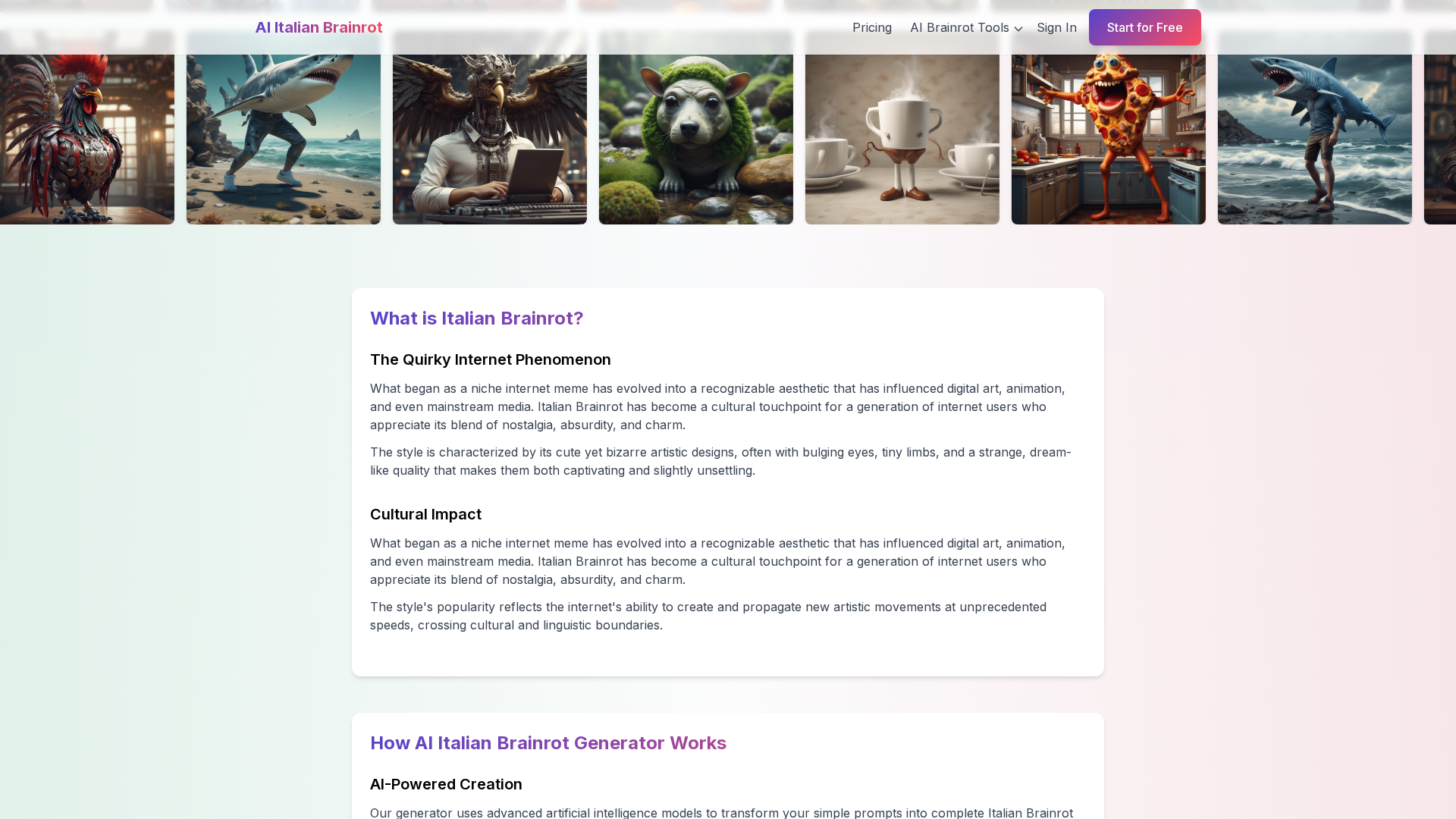Viewport: 1456px width, 819px height.
Task: Open the Sign In link
Action: 1056,27
